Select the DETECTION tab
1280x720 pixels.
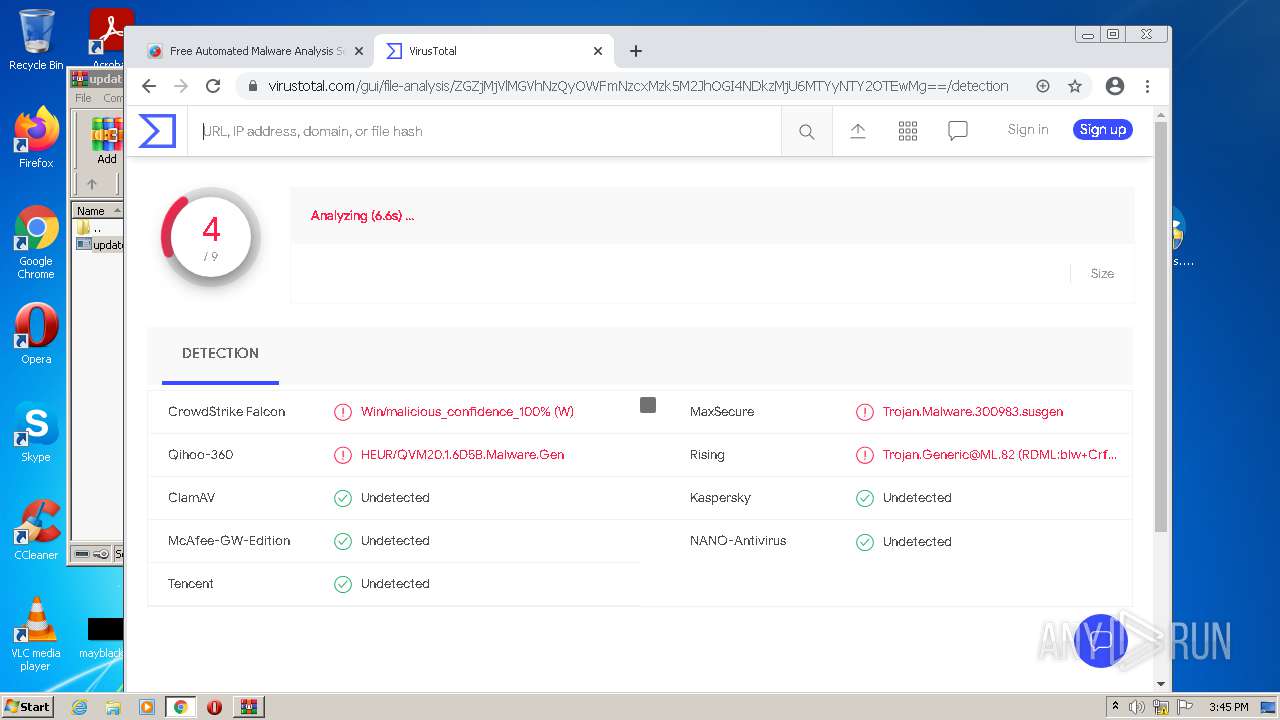(x=220, y=353)
